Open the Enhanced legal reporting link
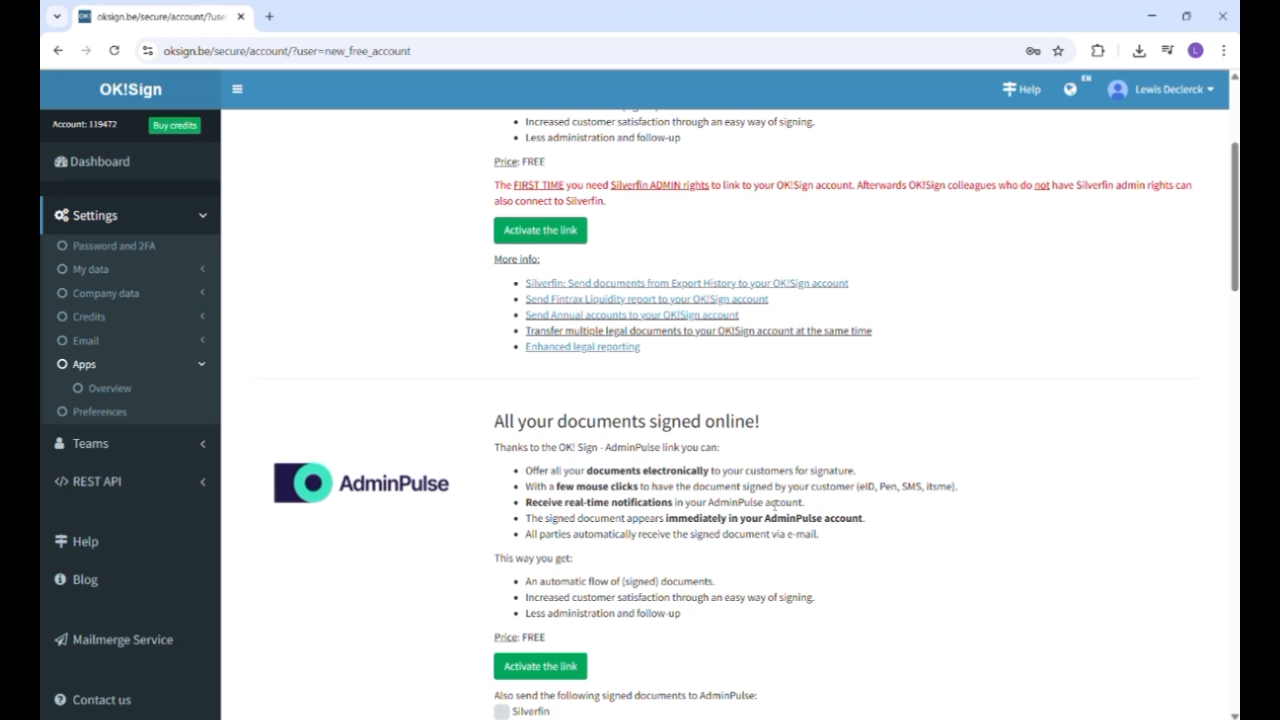 (582, 346)
